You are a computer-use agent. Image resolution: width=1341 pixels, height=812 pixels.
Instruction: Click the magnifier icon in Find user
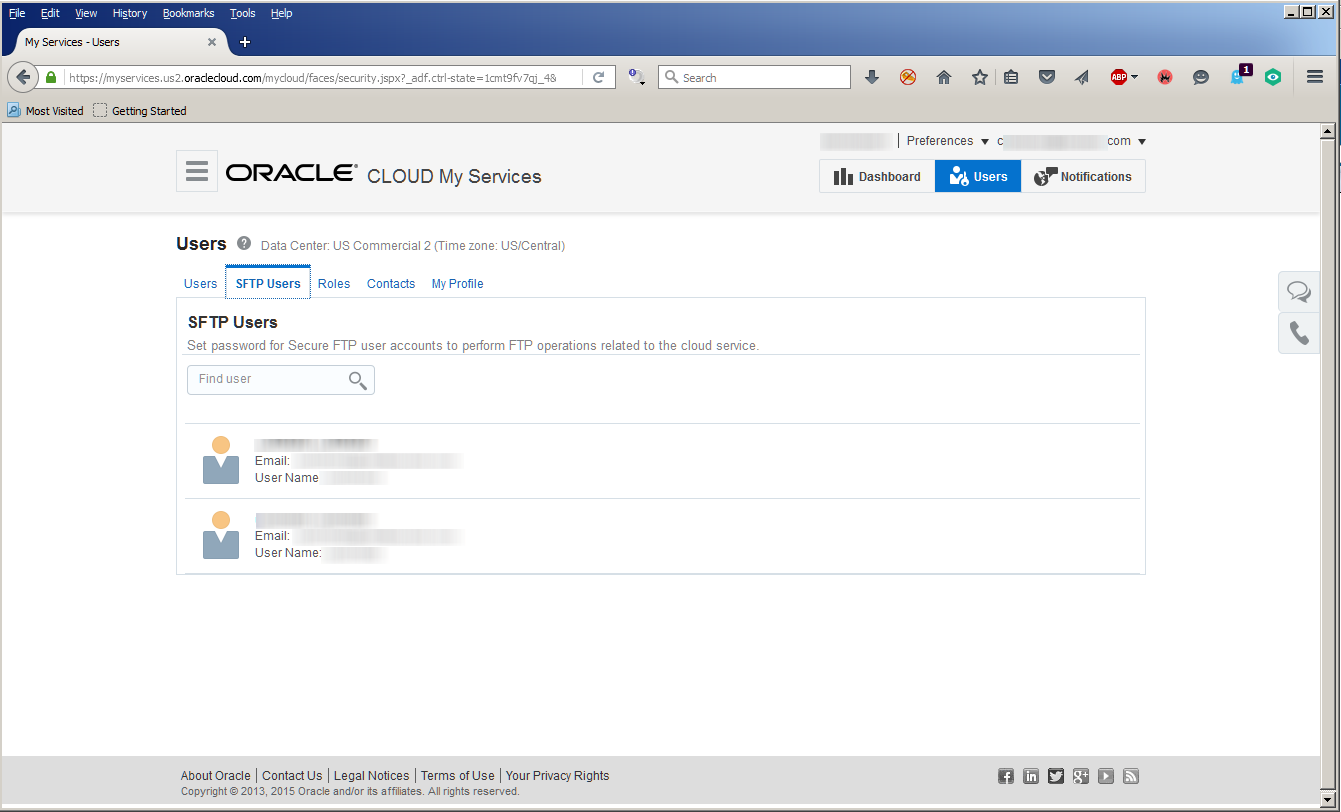357,380
